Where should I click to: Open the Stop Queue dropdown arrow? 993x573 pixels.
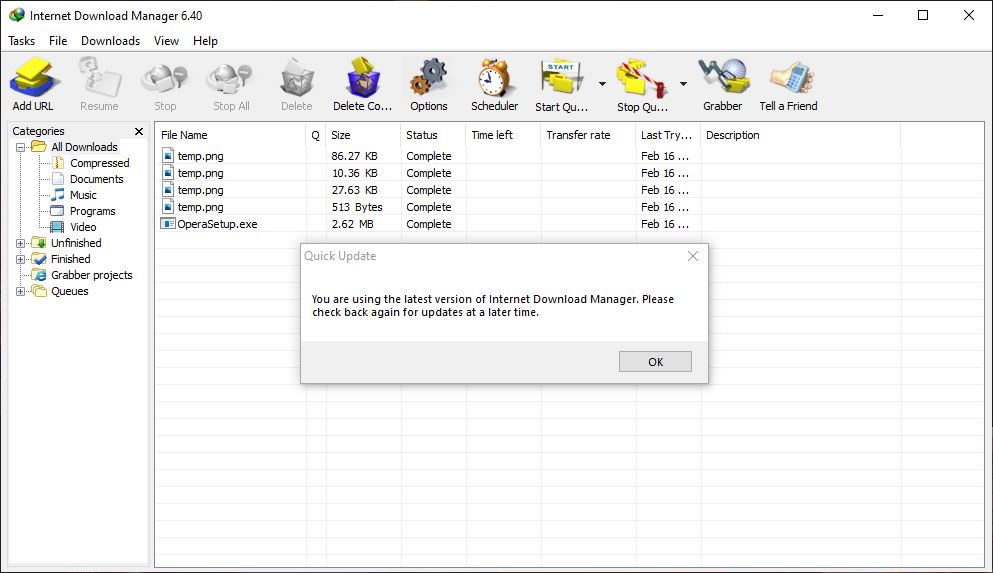pos(684,84)
